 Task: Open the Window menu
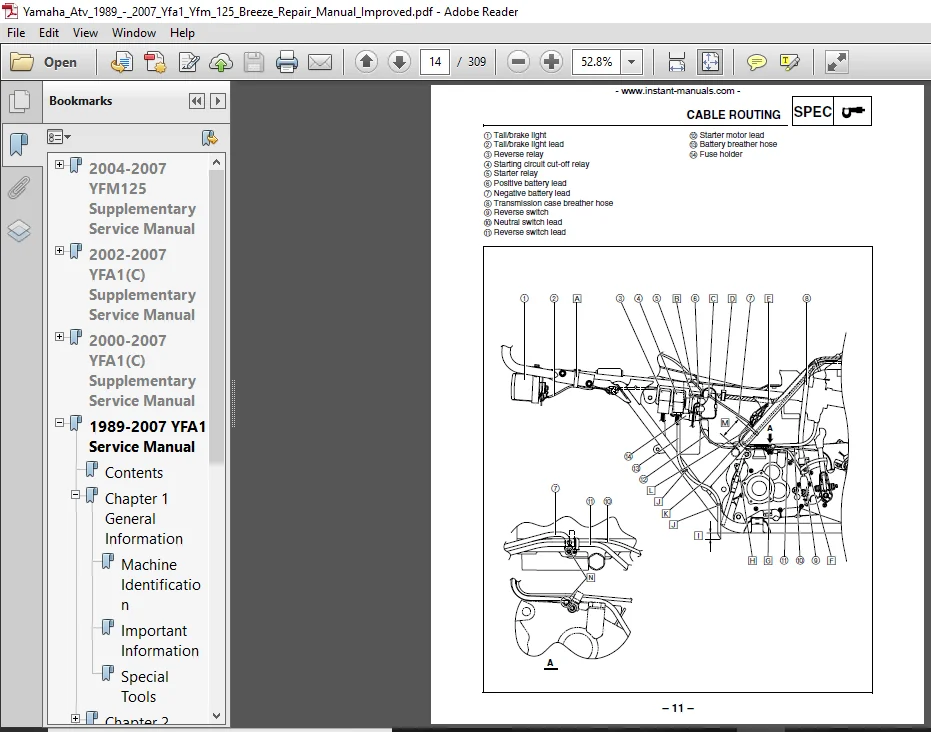134,33
